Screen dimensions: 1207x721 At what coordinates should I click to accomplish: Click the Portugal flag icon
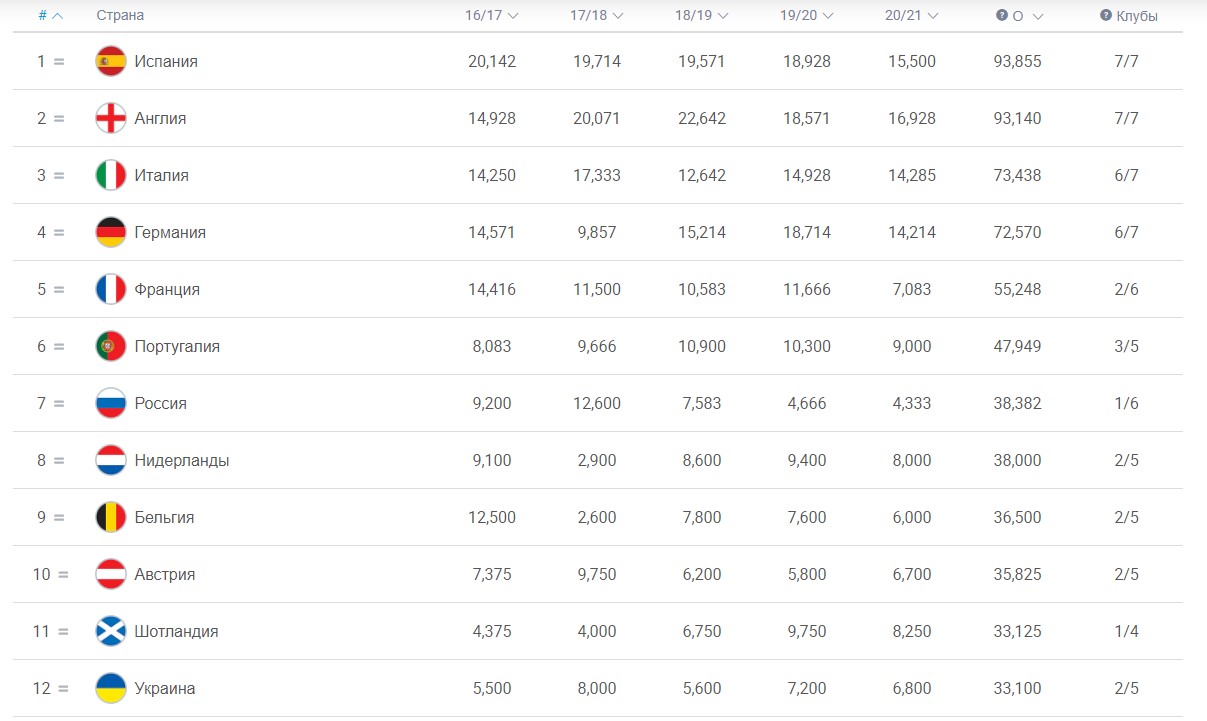[x=110, y=346]
